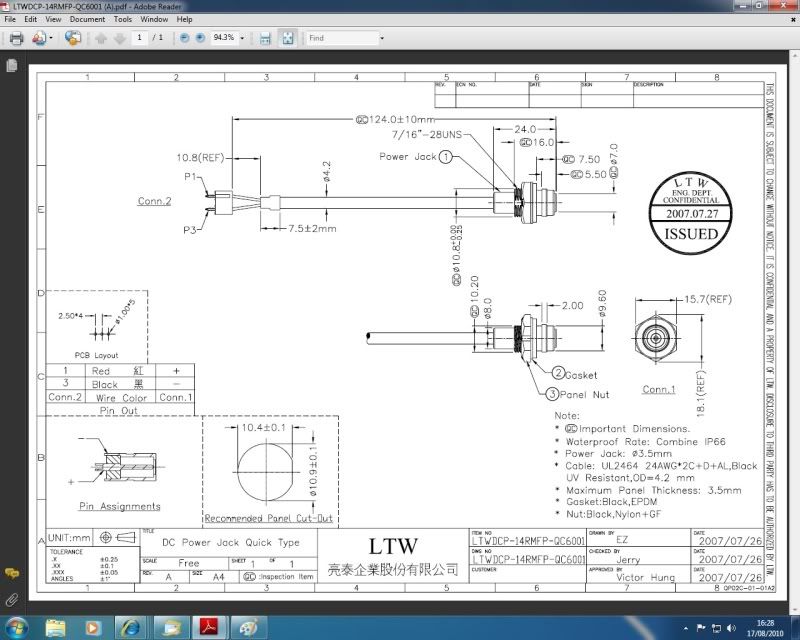This screenshot has width=800, height=640.
Task: Open the View menu
Action: [x=53, y=19]
